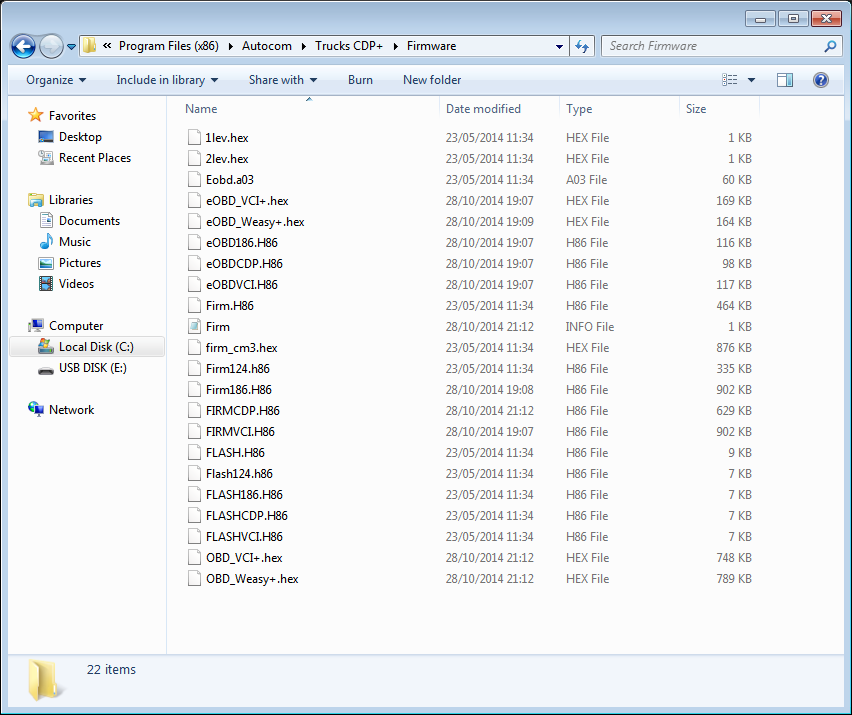852x715 pixels.
Task: Click the Refresh button beside address bar
Action: point(582,46)
